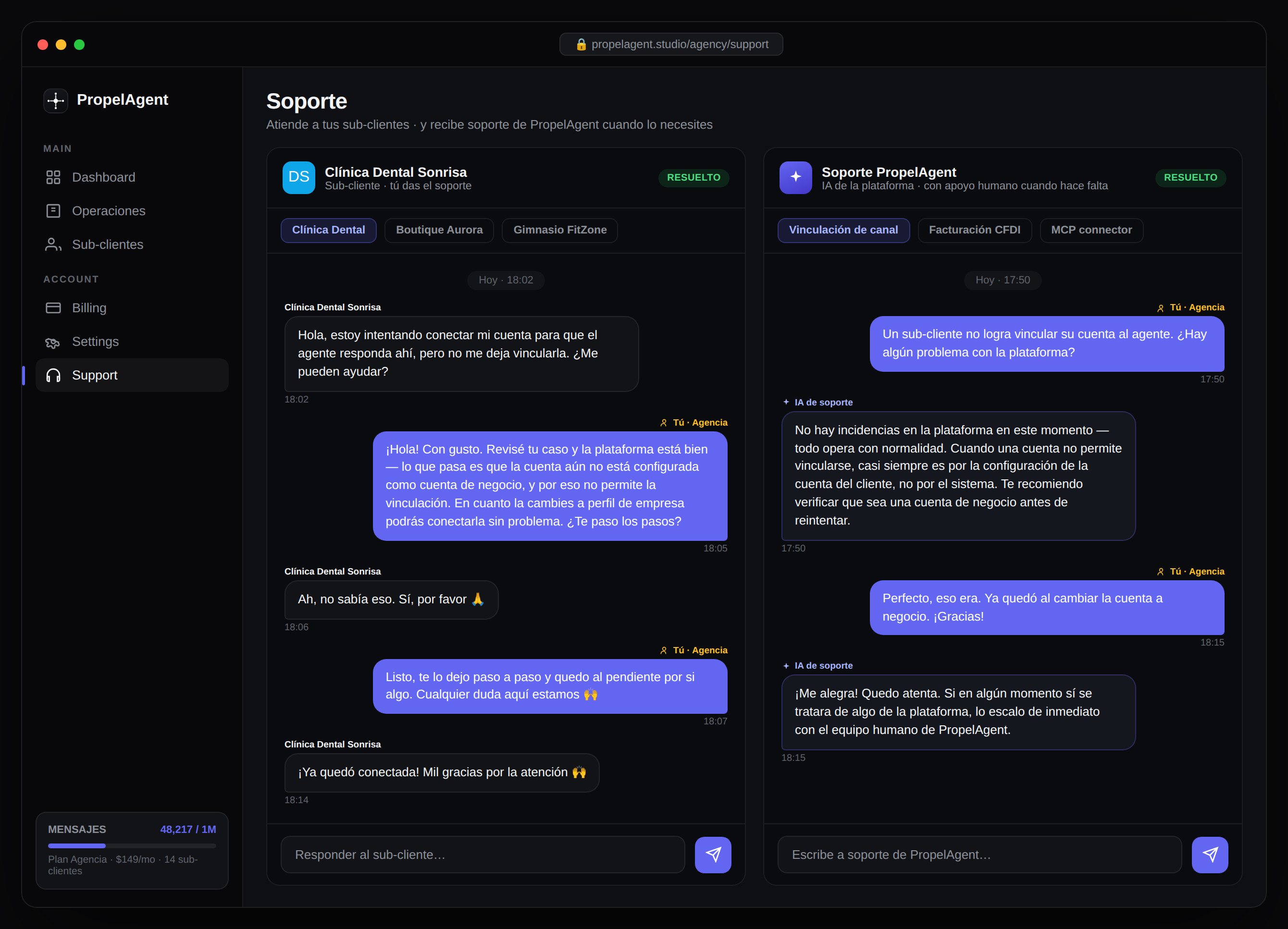Click the 'No hay incidencias en la plataforma' reply
The width and height of the screenshot is (1288, 929).
click(958, 476)
